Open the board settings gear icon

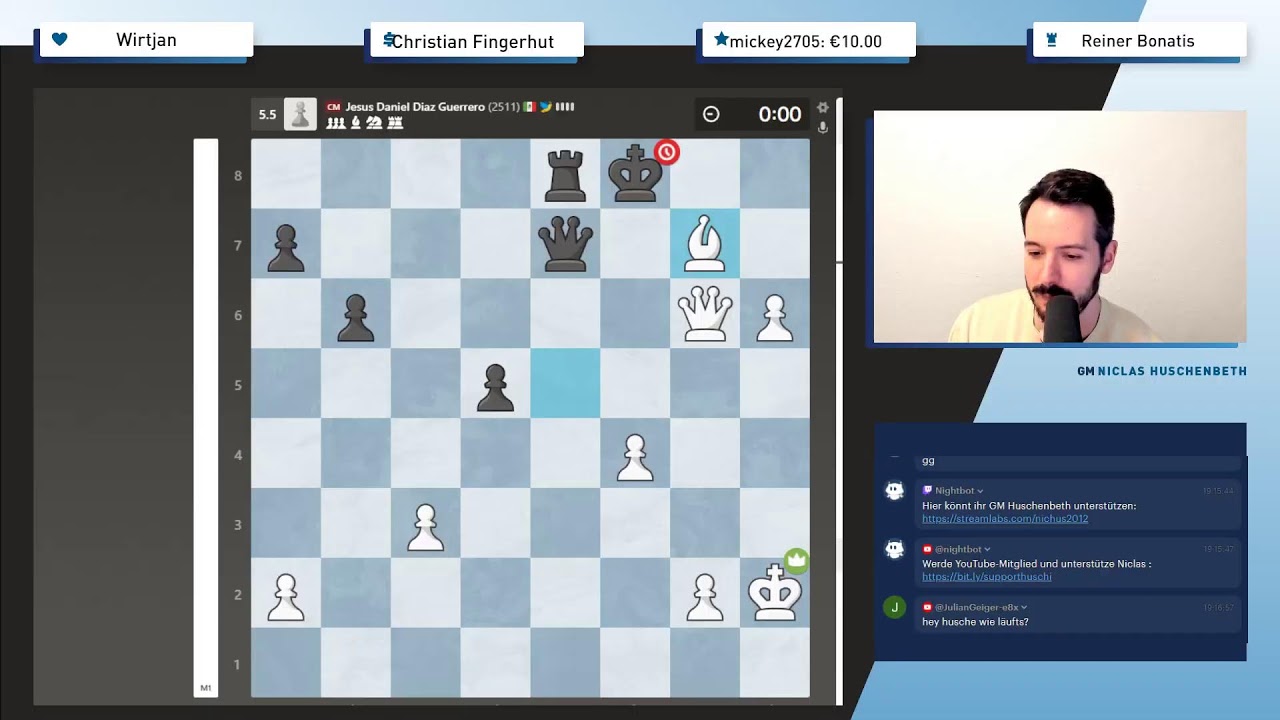point(822,107)
